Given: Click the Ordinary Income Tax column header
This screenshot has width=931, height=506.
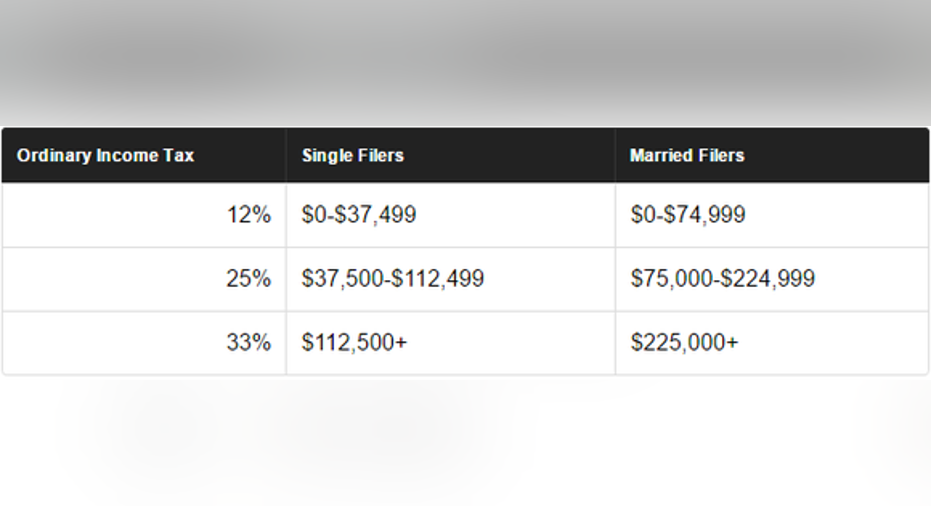Looking at the screenshot, I should click(x=105, y=156).
